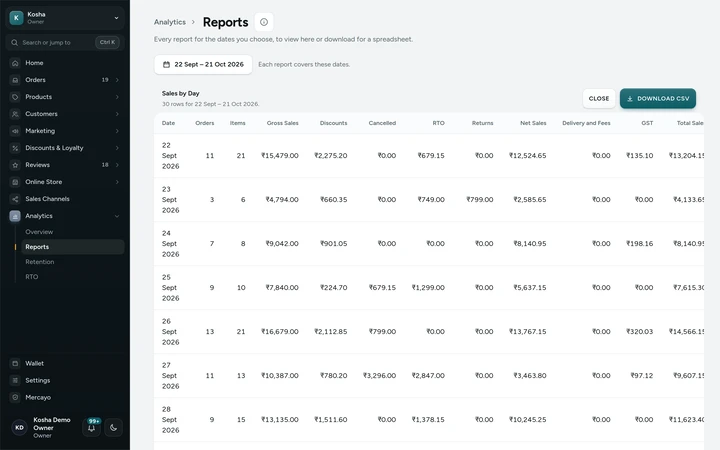The height and width of the screenshot is (450, 720).
Task: Click the info icon beside Reports title
Action: click(264, 22)
